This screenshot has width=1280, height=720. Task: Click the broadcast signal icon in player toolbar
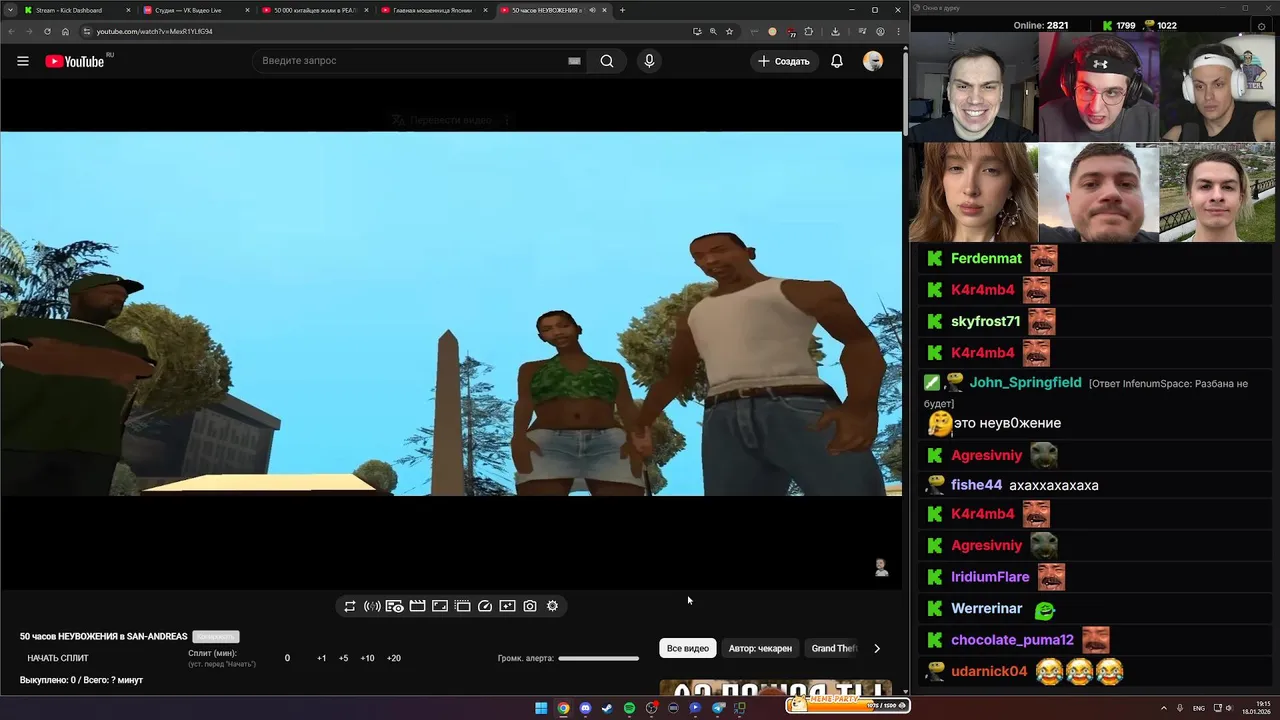pyautogui.click(x=372, y=606)
